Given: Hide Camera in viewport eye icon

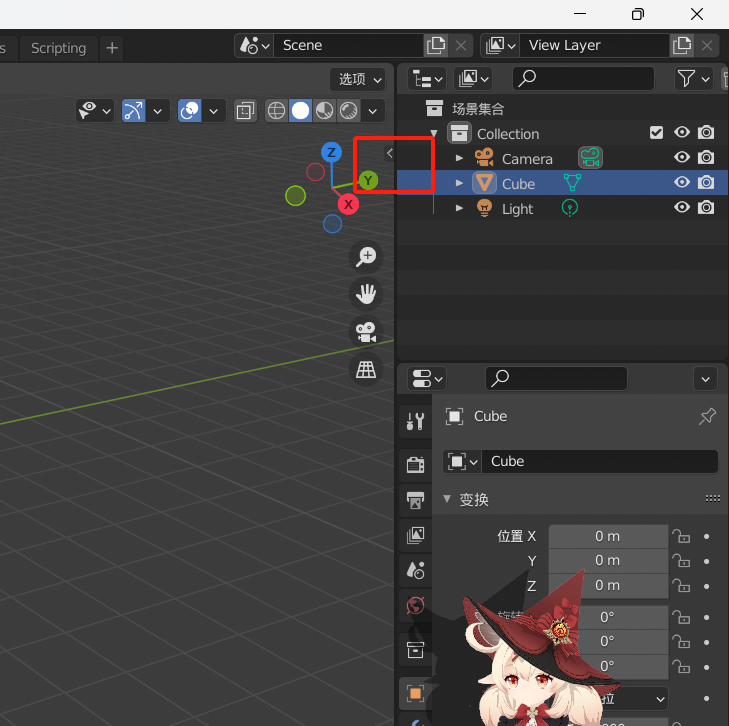Looking at the screenshot, I should click(682, 157).
